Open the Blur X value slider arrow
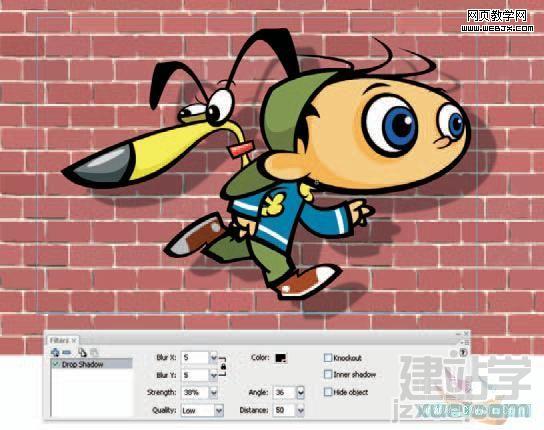The width and height of the screenshot is (544, 430). [x=214, y=357]
